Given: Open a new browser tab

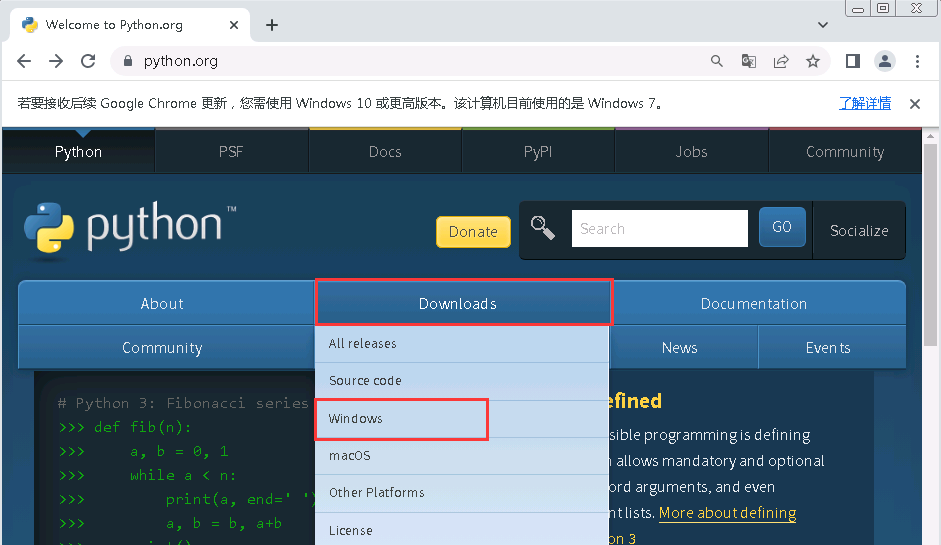Looking at the screenshot, I should click(272, 25).
